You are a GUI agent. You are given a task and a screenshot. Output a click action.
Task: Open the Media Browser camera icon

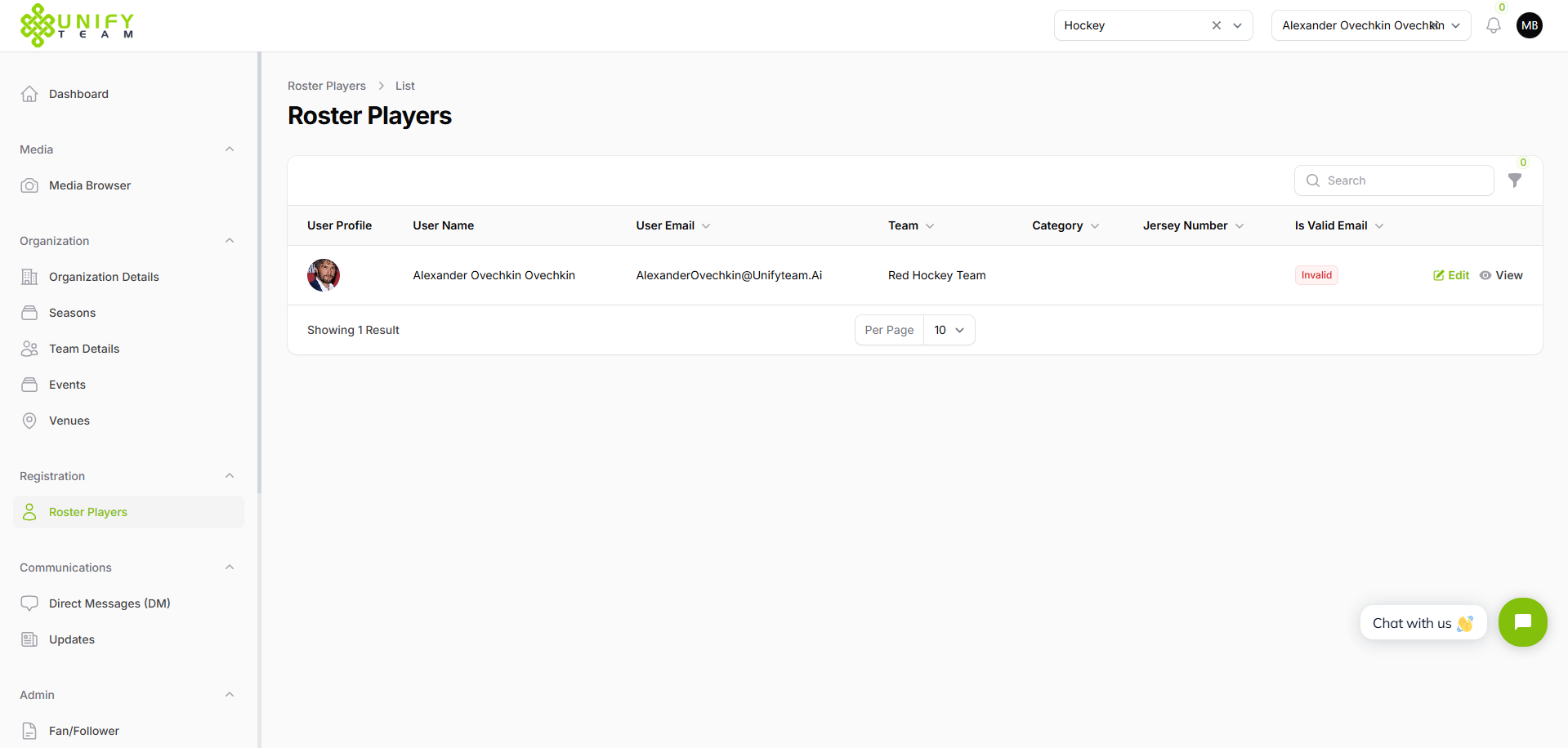point(29,185)
